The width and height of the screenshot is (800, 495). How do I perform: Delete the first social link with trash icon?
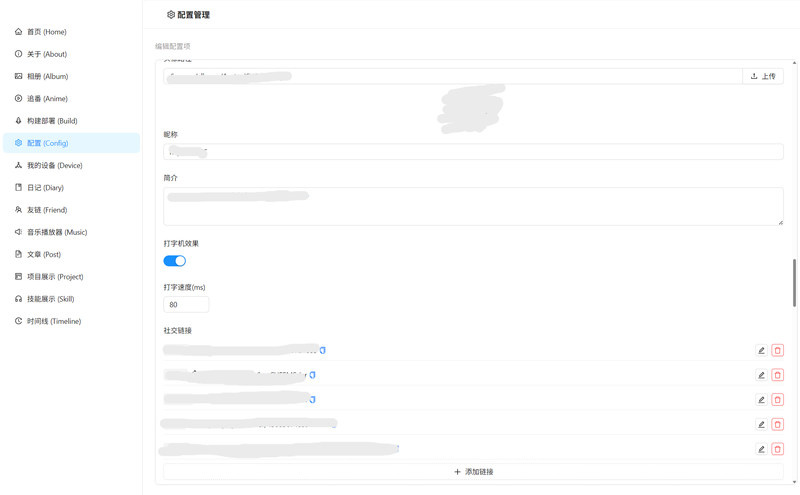click(x=778, y=350)
